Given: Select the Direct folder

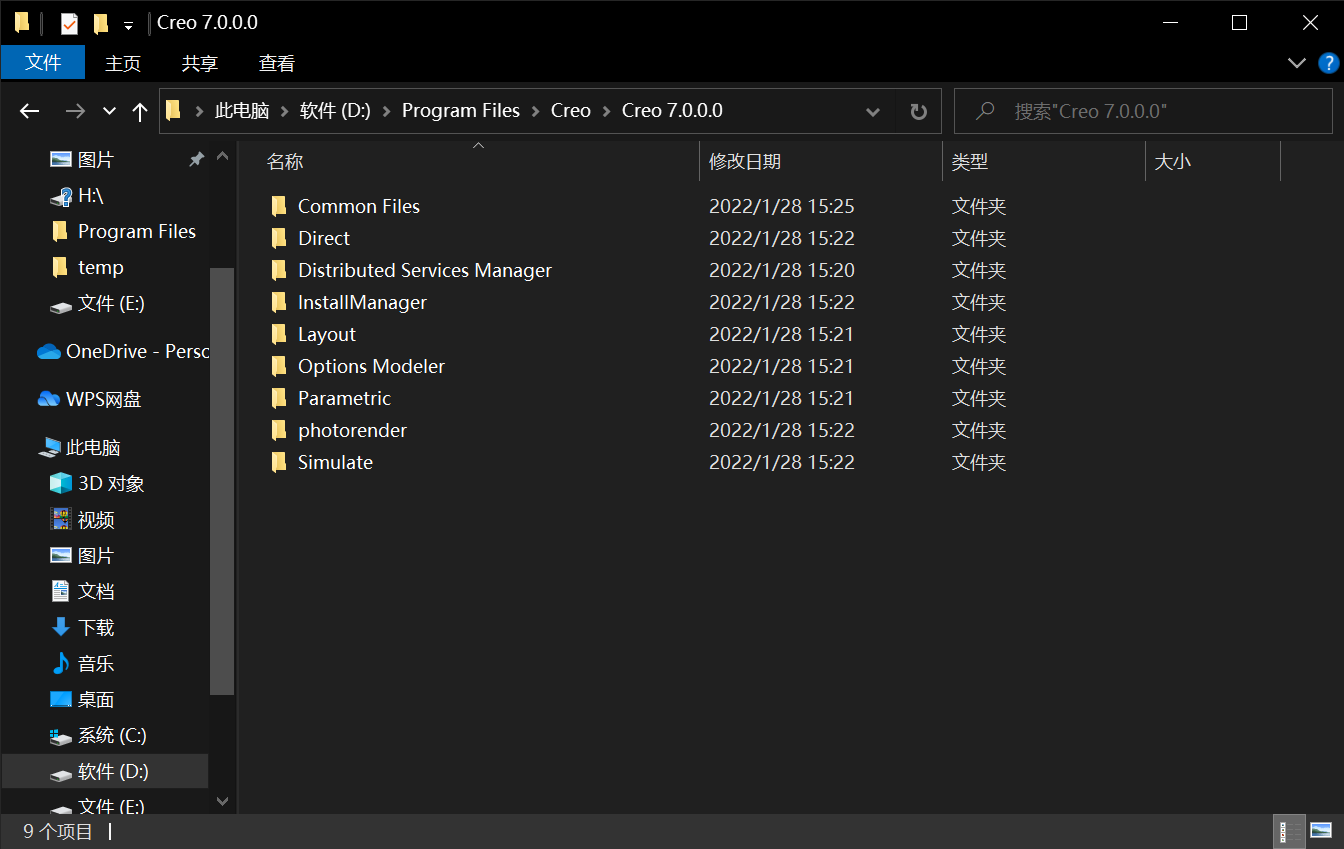Looking at the screenshot, I should 324,238.
